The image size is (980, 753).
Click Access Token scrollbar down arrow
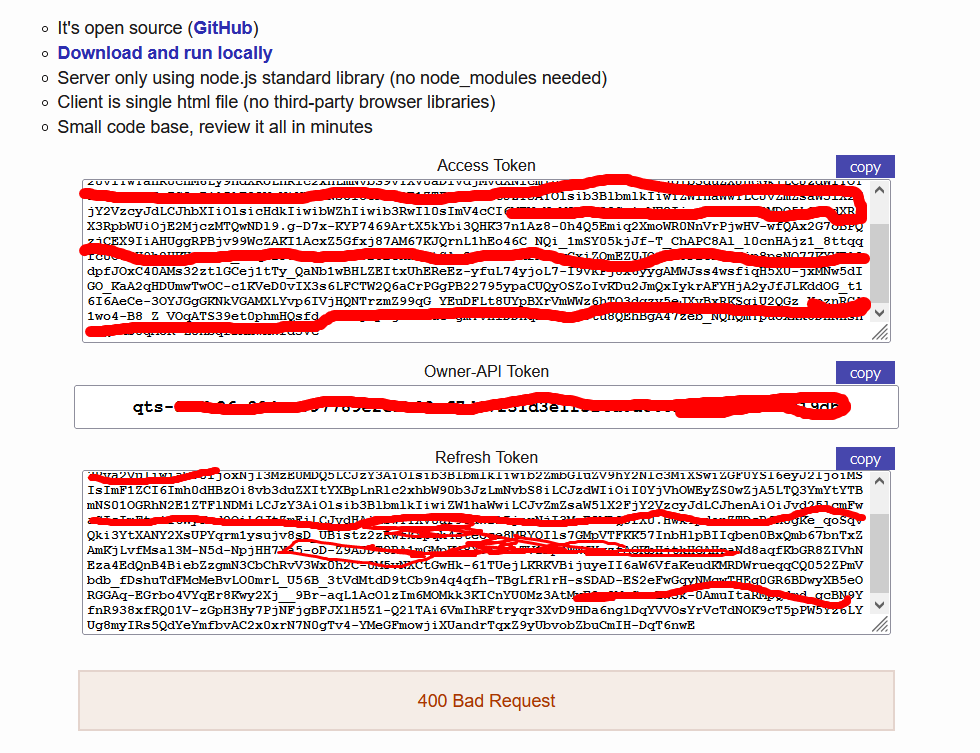click(879, 312)
